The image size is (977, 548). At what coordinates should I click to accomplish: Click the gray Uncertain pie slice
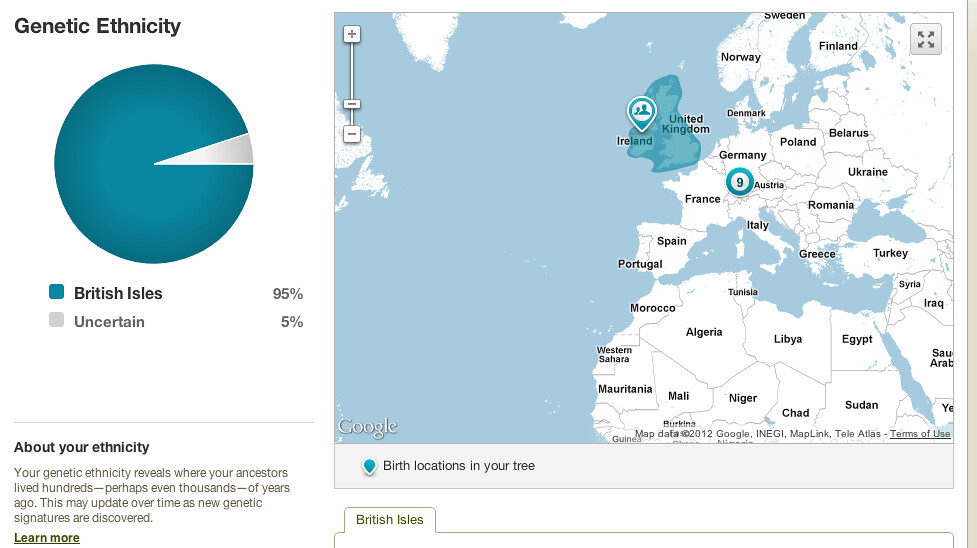(x=237, y=150)
